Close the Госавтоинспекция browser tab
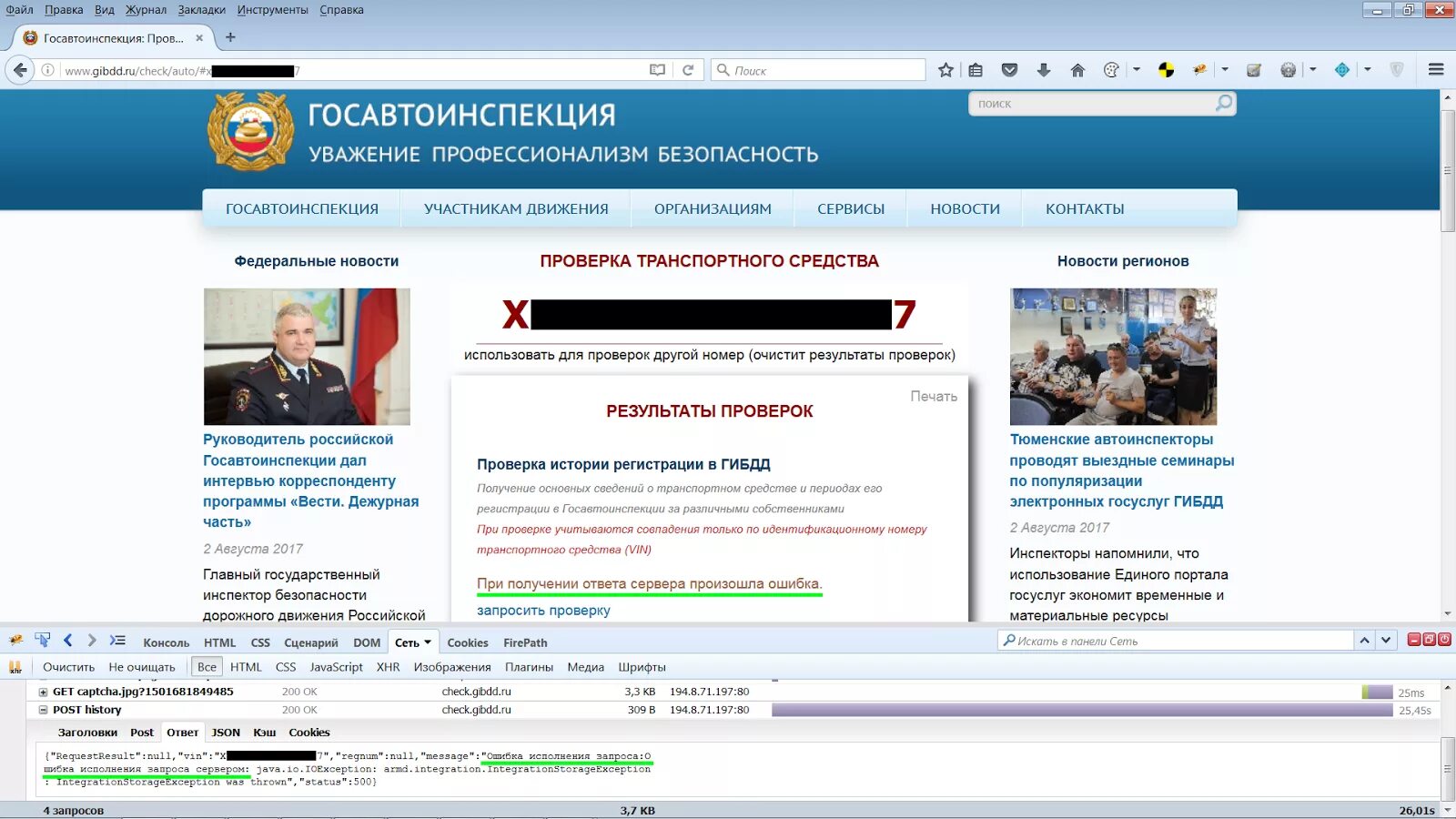Screen dimensions: 1456x819 (x=199, y=38)
